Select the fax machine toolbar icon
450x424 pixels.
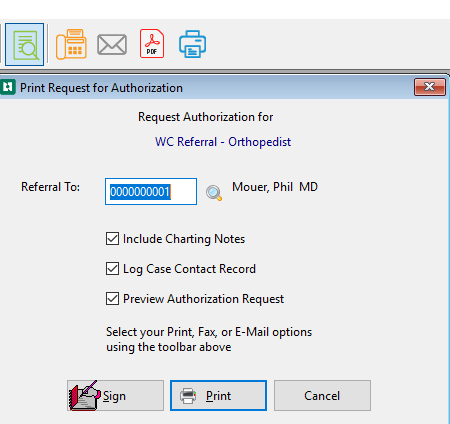(x=71, y=44)
